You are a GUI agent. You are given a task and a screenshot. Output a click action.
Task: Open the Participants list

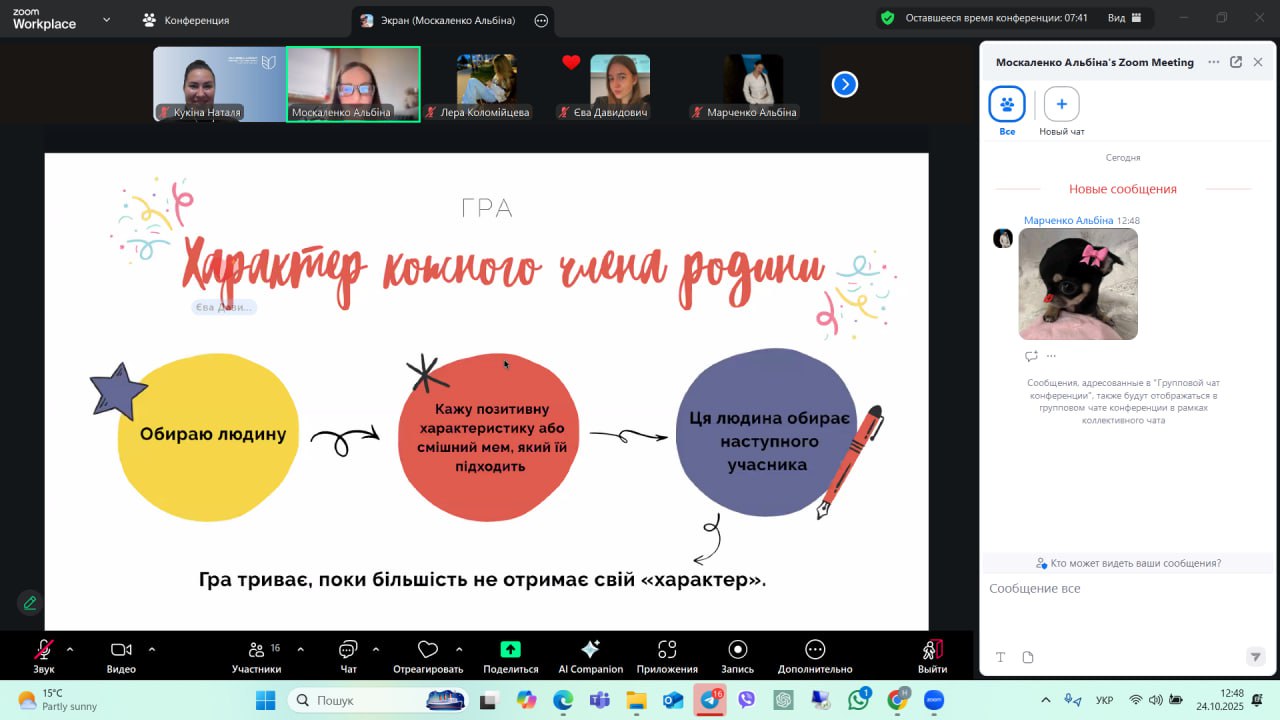pos(256,650)
